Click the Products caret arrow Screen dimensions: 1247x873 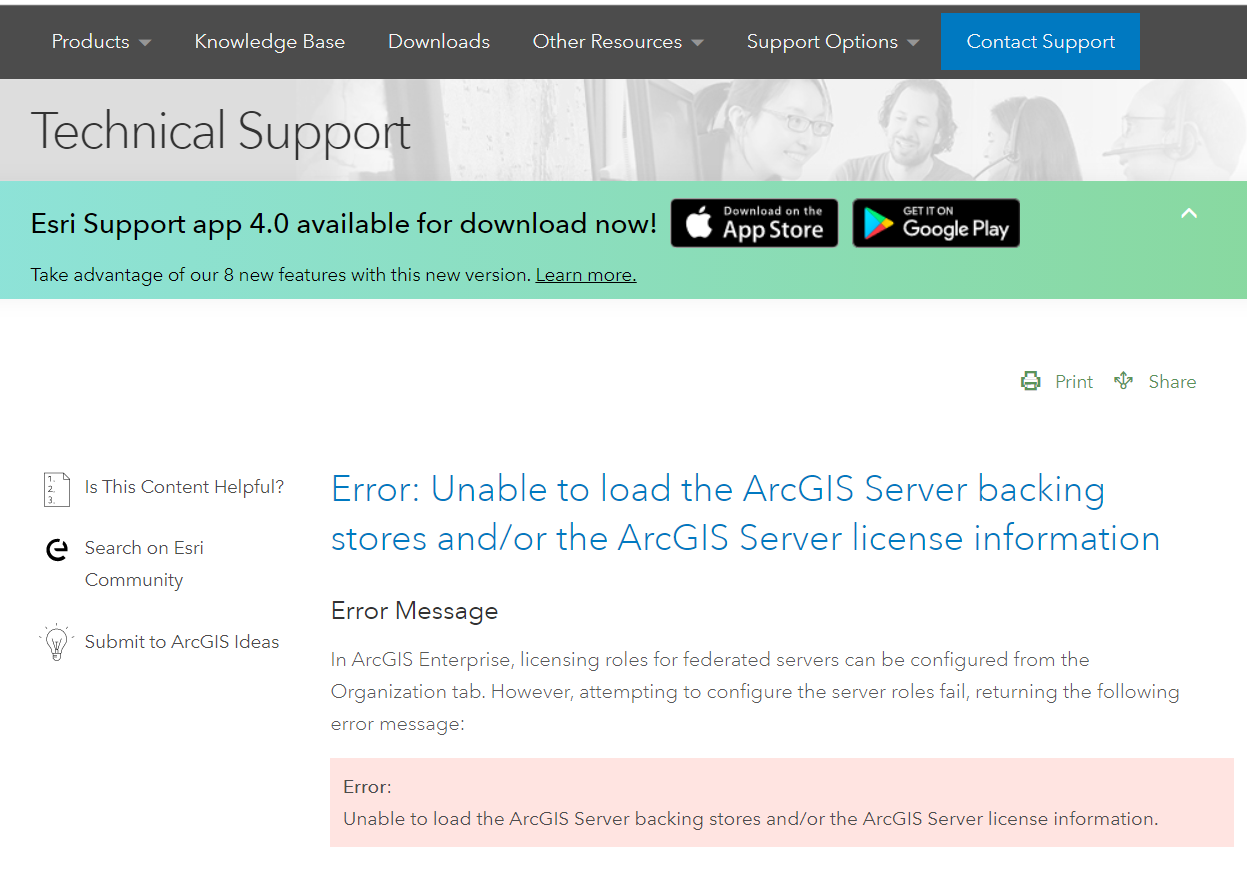click(x=145, y=43)
